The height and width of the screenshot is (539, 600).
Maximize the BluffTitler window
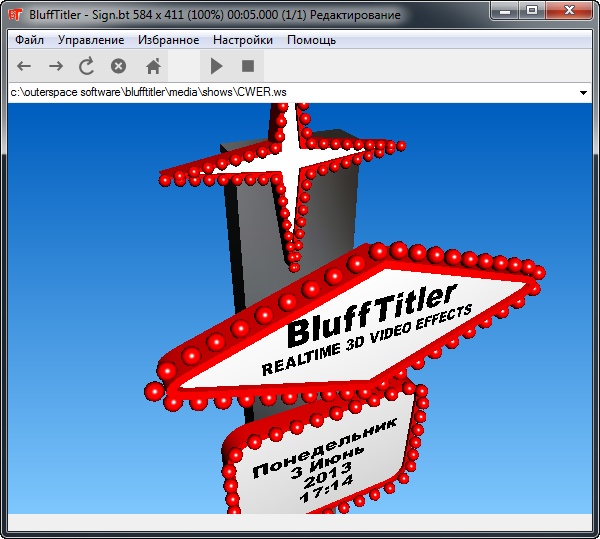point(531,12)
